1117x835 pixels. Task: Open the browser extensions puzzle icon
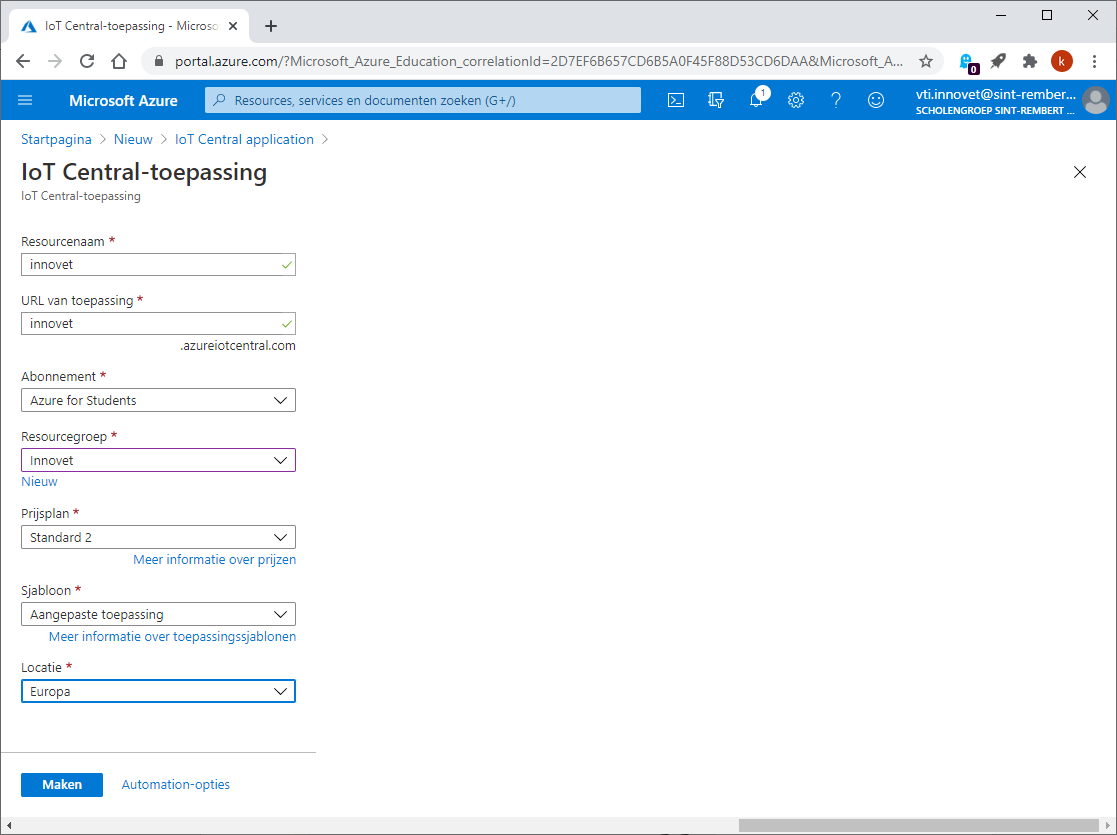click(x=1029, y=61)
